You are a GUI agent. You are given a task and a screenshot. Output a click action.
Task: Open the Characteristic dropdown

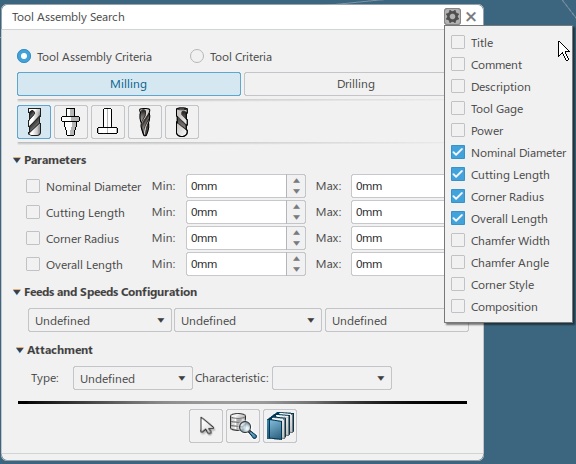pos(332,378)
